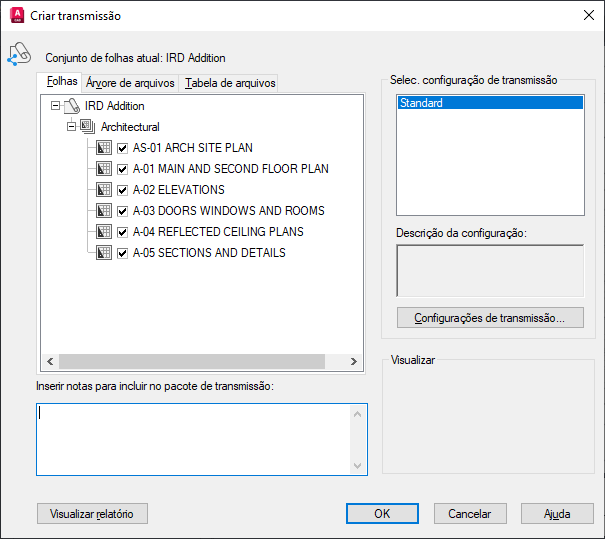Switch to the Árvore de arquivos tab
Image resolution: width=605 pixels, height=539 pixels.
130,83
